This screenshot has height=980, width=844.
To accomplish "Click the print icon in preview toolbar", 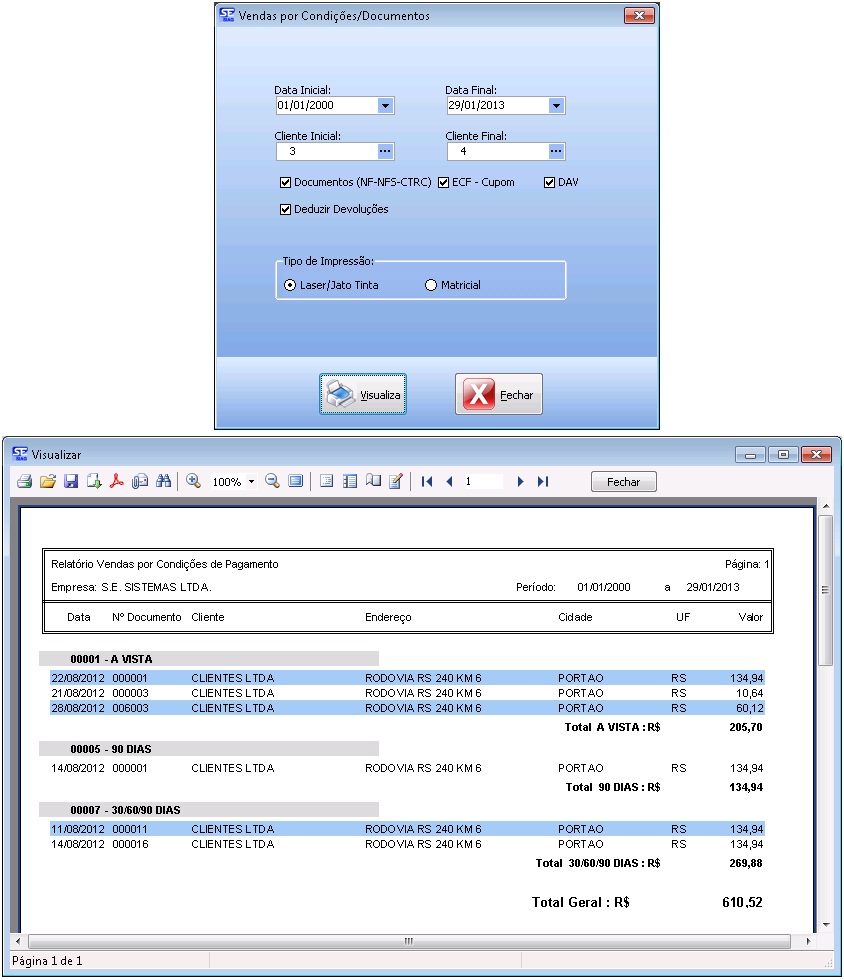I will tap(24, 482).
